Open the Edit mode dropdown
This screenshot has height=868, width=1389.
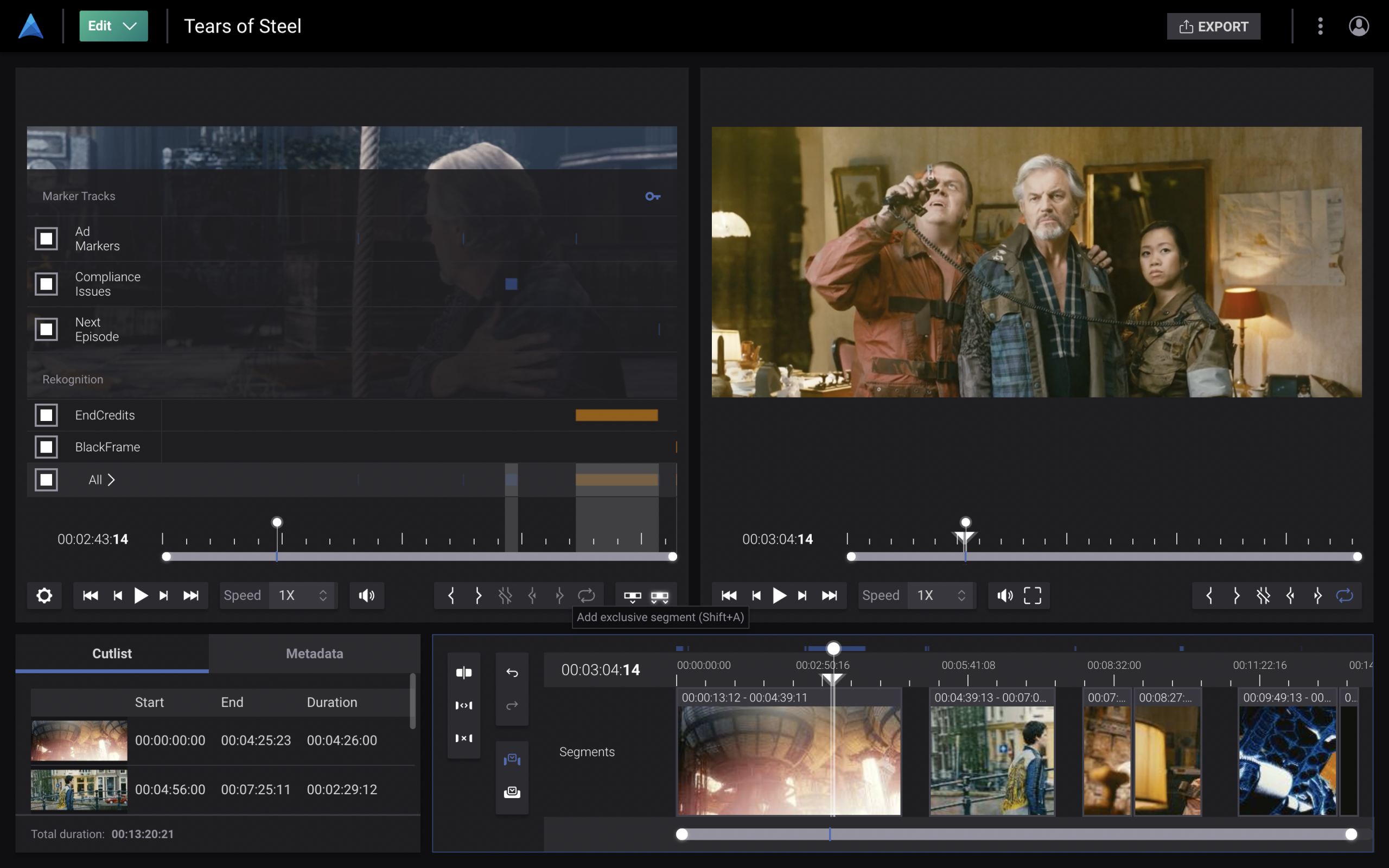pos(113,26)
